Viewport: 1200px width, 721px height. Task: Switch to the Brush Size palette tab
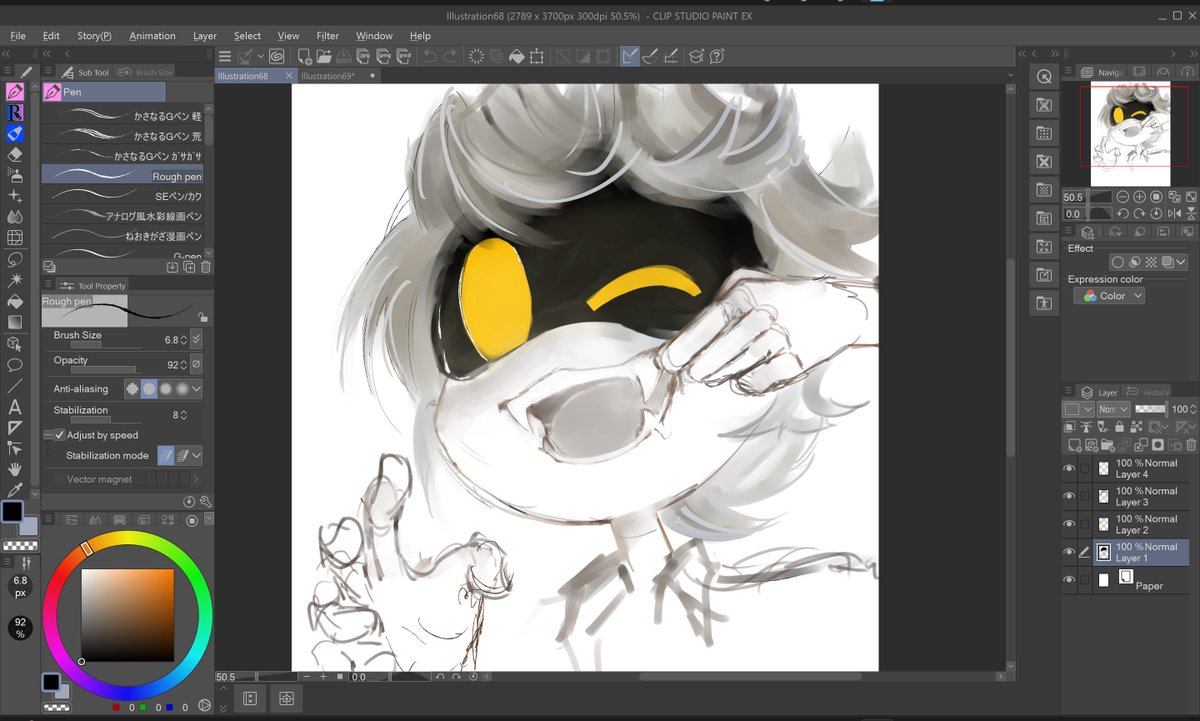(146, 72)
